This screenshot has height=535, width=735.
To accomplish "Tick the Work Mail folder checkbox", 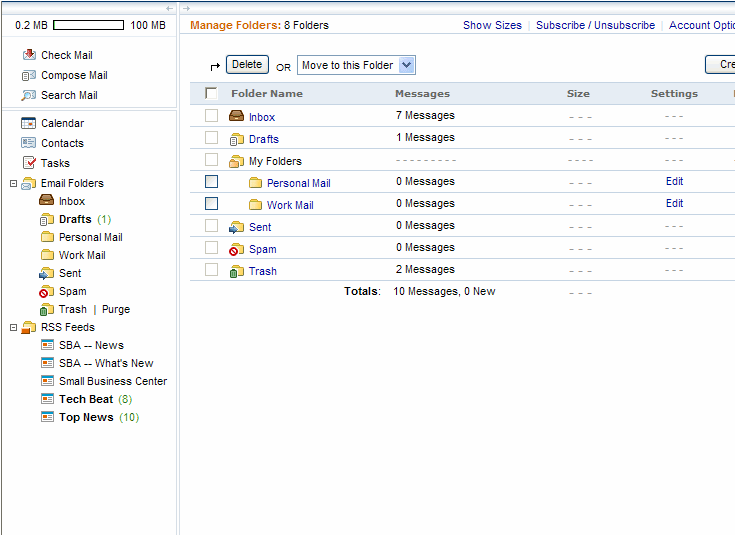I will [x=211, y=204].
